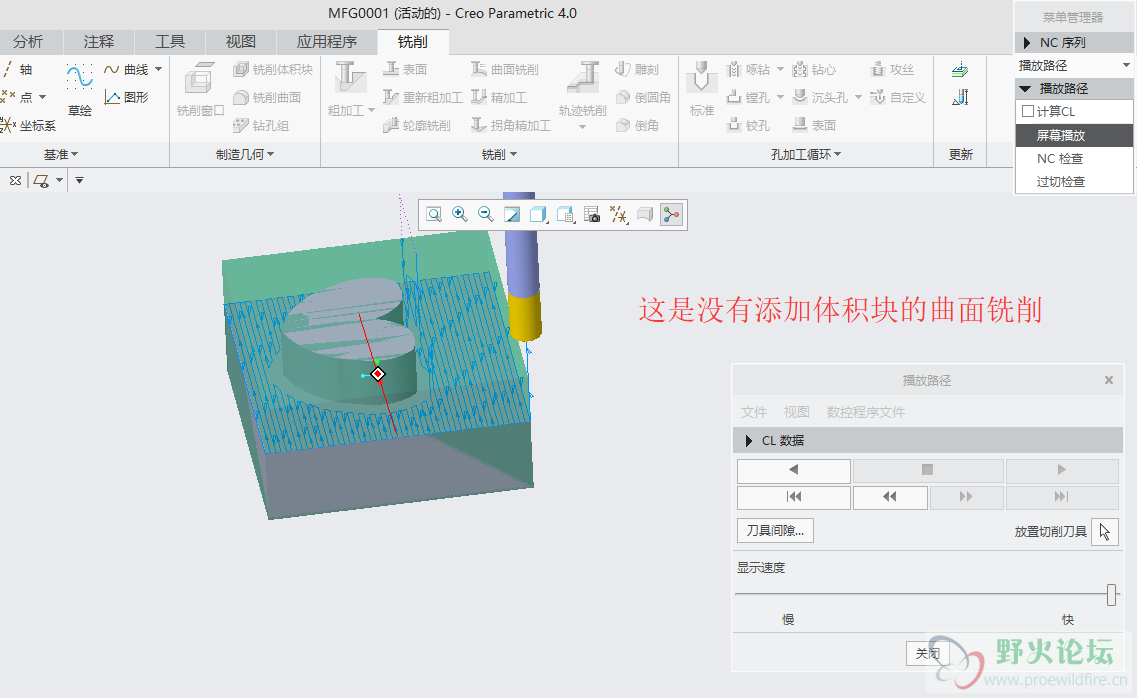Click the 铰孔 reaming tool
The image size is (1137, 698).
[748, 125]
